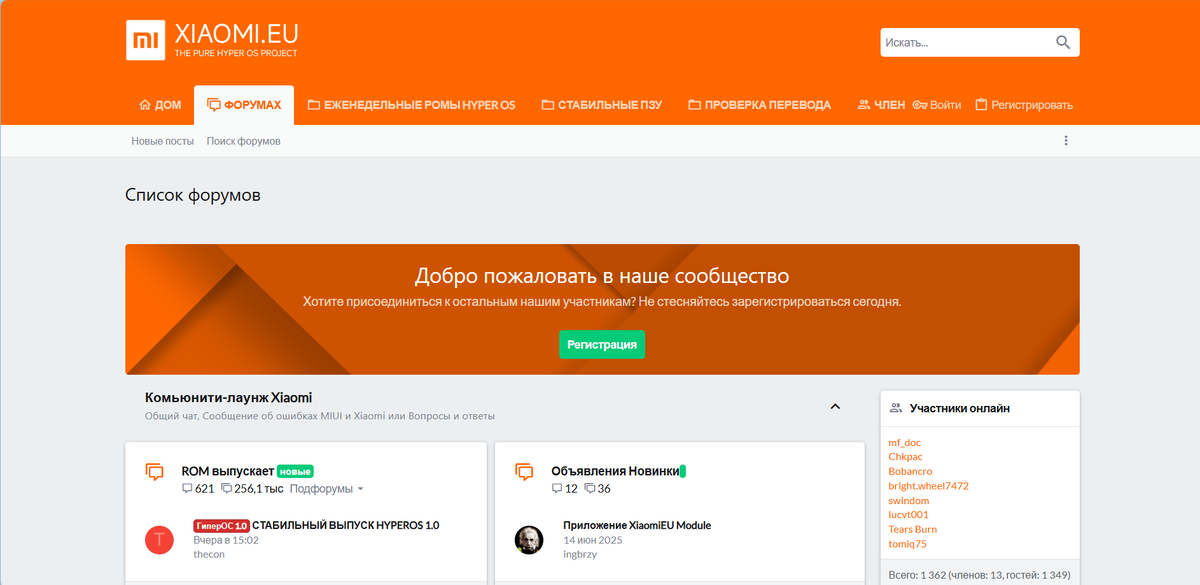Screen dimensions: 1200x585
Task: Open the Объявления Новинки forum
Action: (616, 471)
